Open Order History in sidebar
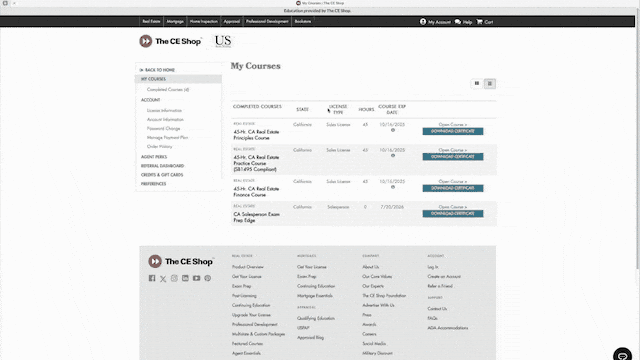This screenshot has height=360, width=640. 159,147
